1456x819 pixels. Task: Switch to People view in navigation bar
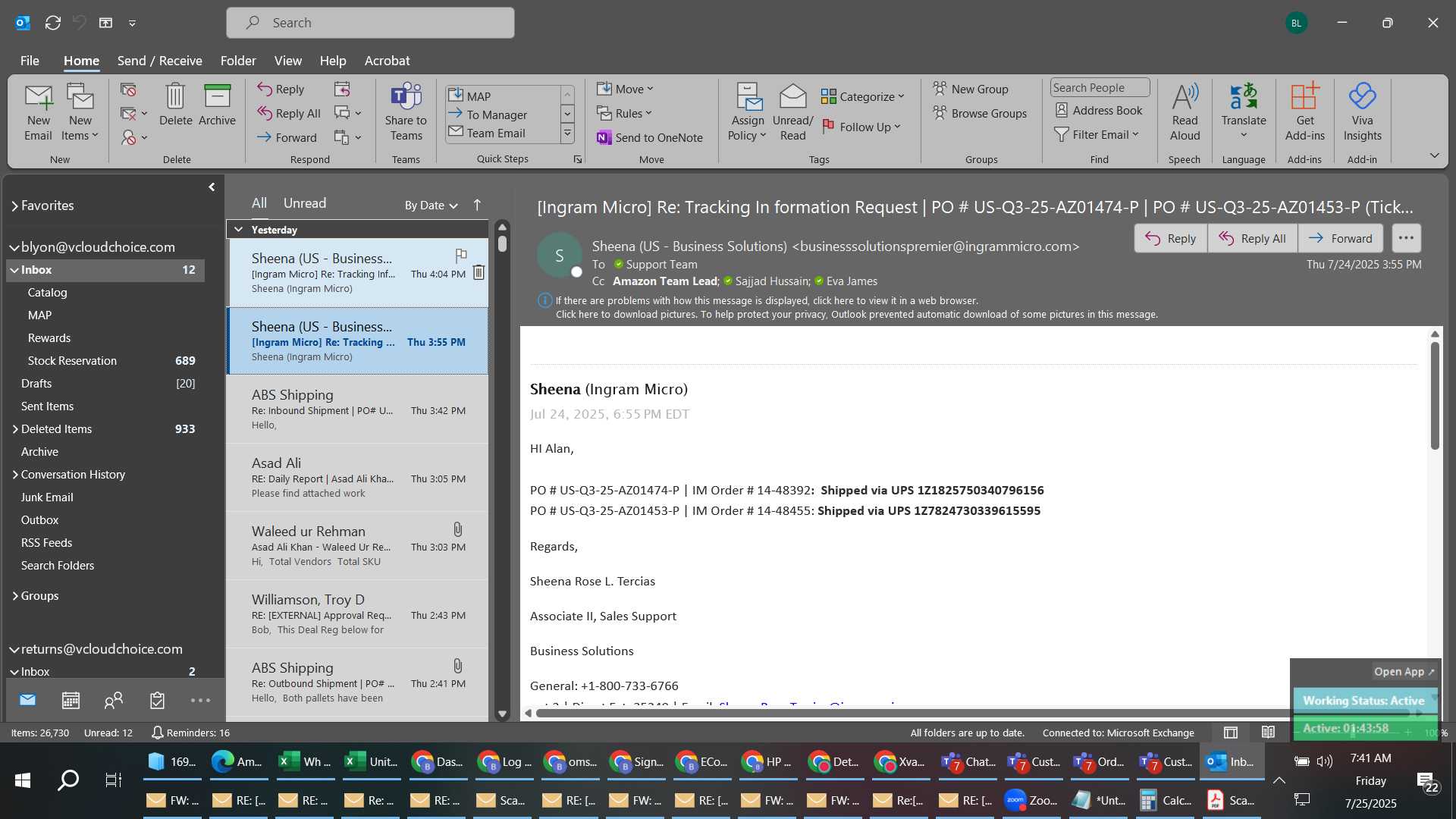pyautogui.click(x=114, y=701)
